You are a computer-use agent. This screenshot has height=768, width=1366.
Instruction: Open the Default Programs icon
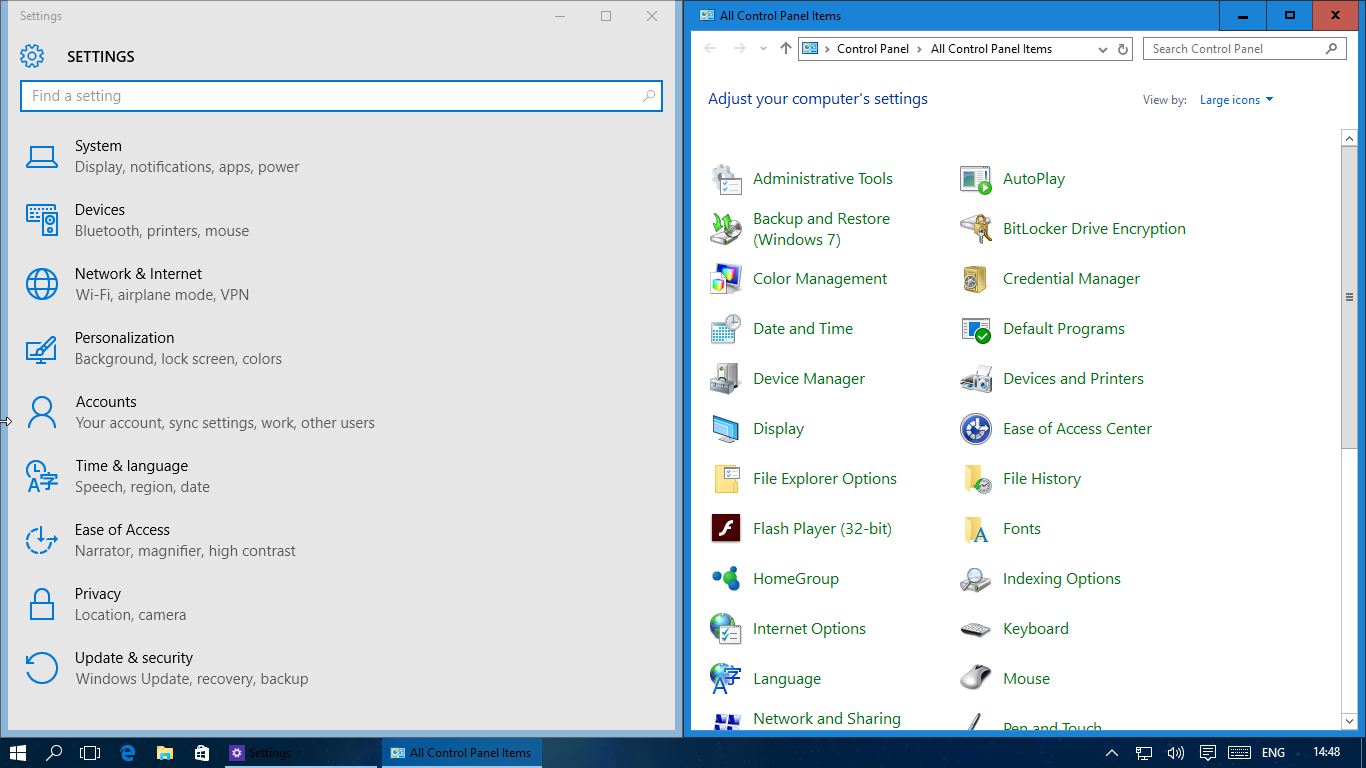coord(976,329)
